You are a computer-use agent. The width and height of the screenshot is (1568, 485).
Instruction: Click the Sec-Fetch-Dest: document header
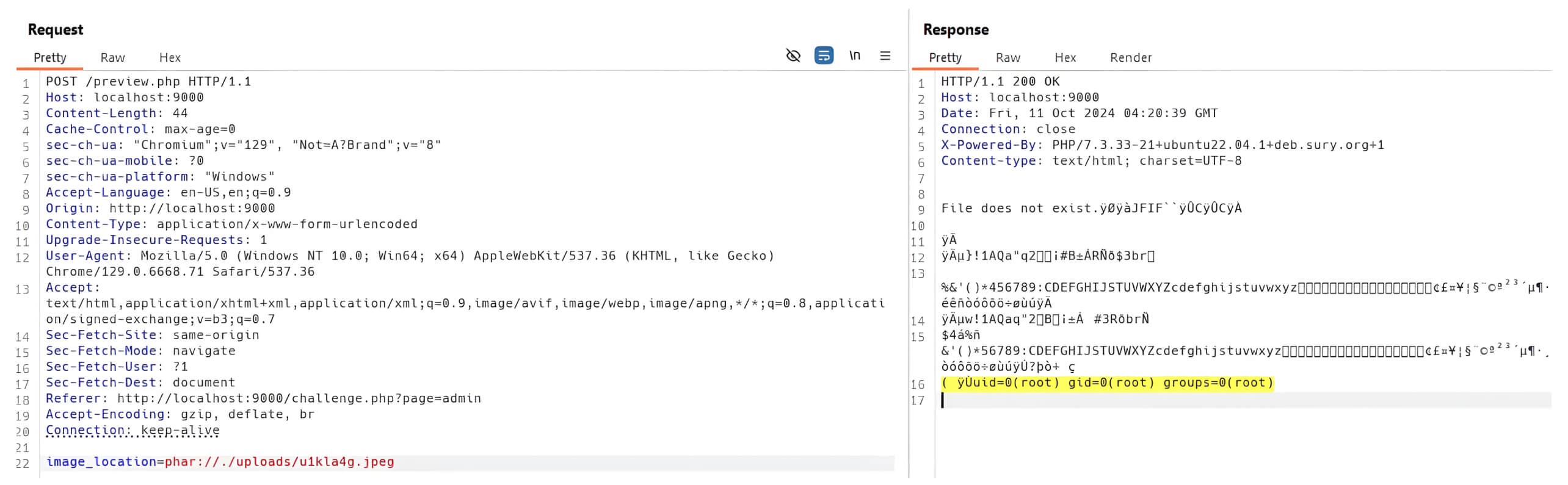pos(140,383)
